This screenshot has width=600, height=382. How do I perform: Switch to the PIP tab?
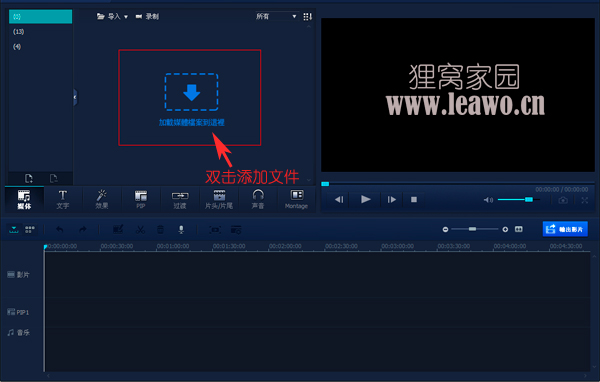coord(141,199)
